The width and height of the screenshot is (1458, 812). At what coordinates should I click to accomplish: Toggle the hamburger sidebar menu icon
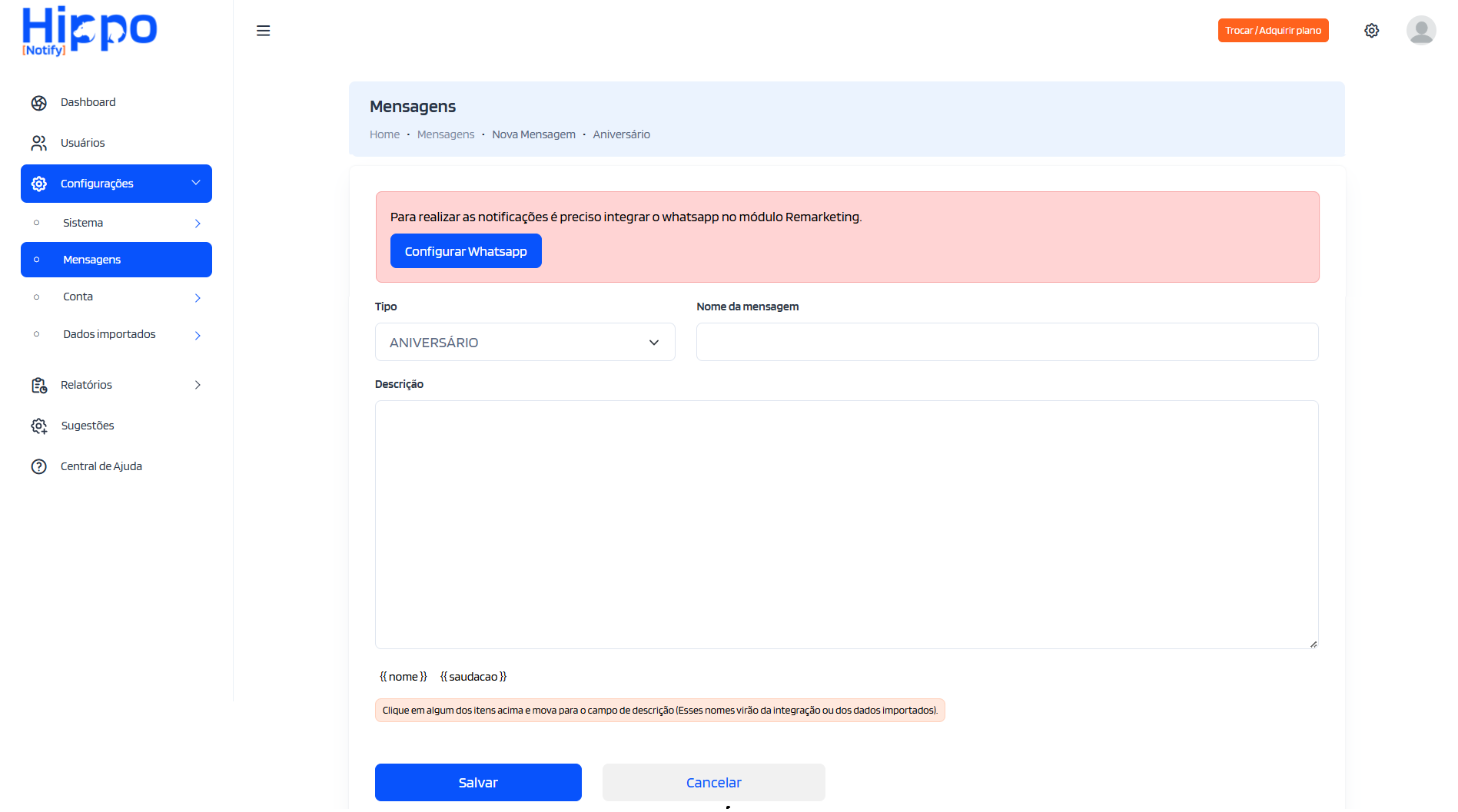click(x=263, y=31)
